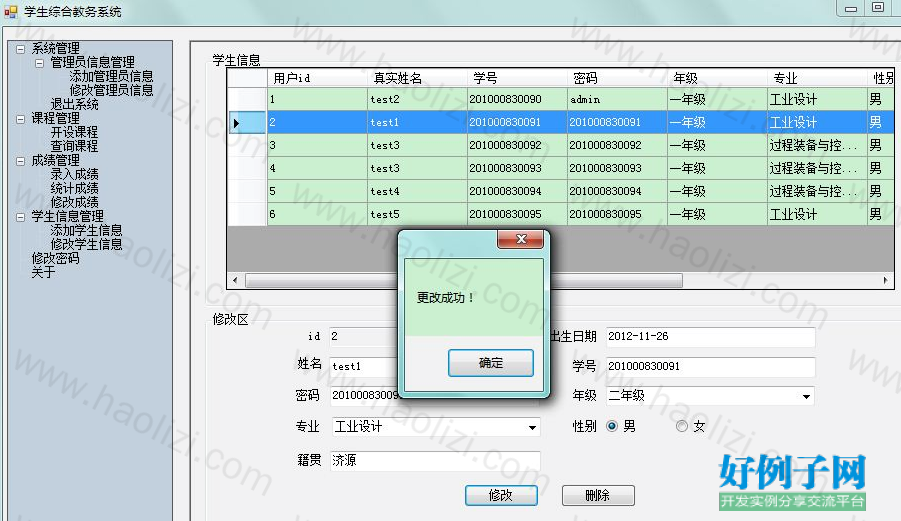Sort by 密码 column header
This screenshot has width=901, height=521.
[617, 78]
